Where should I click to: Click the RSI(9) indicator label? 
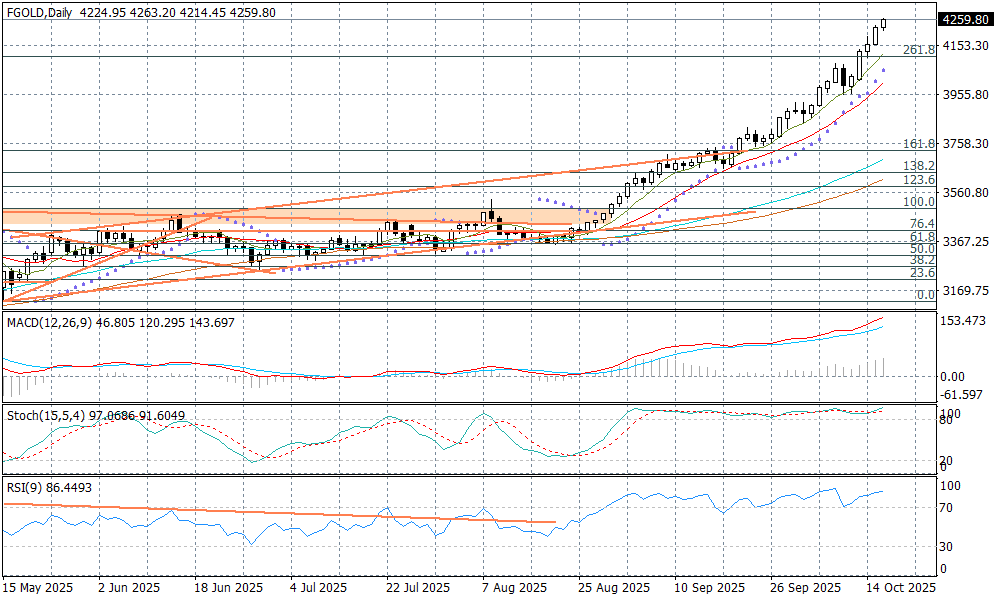[25, 488]
